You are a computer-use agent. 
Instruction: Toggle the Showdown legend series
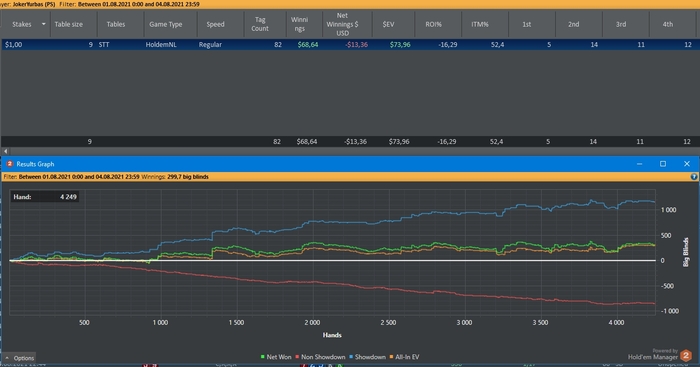367,357
